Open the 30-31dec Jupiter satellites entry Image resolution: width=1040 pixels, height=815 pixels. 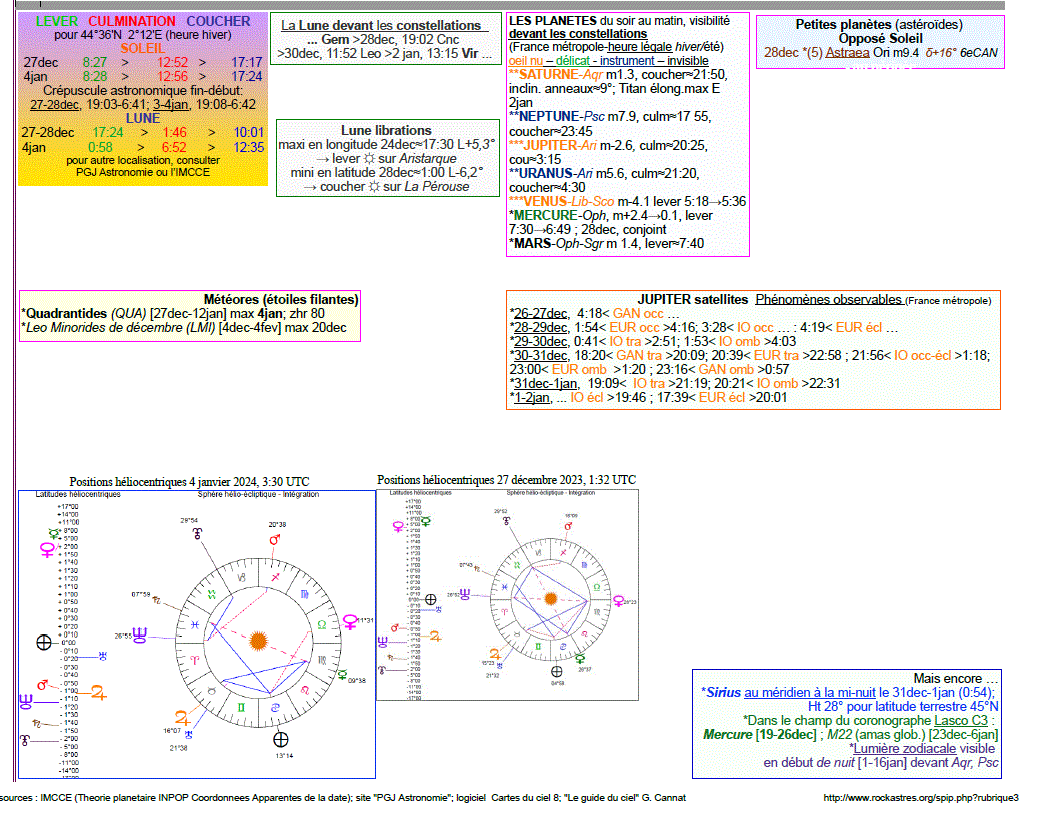(x=540, y=355)
